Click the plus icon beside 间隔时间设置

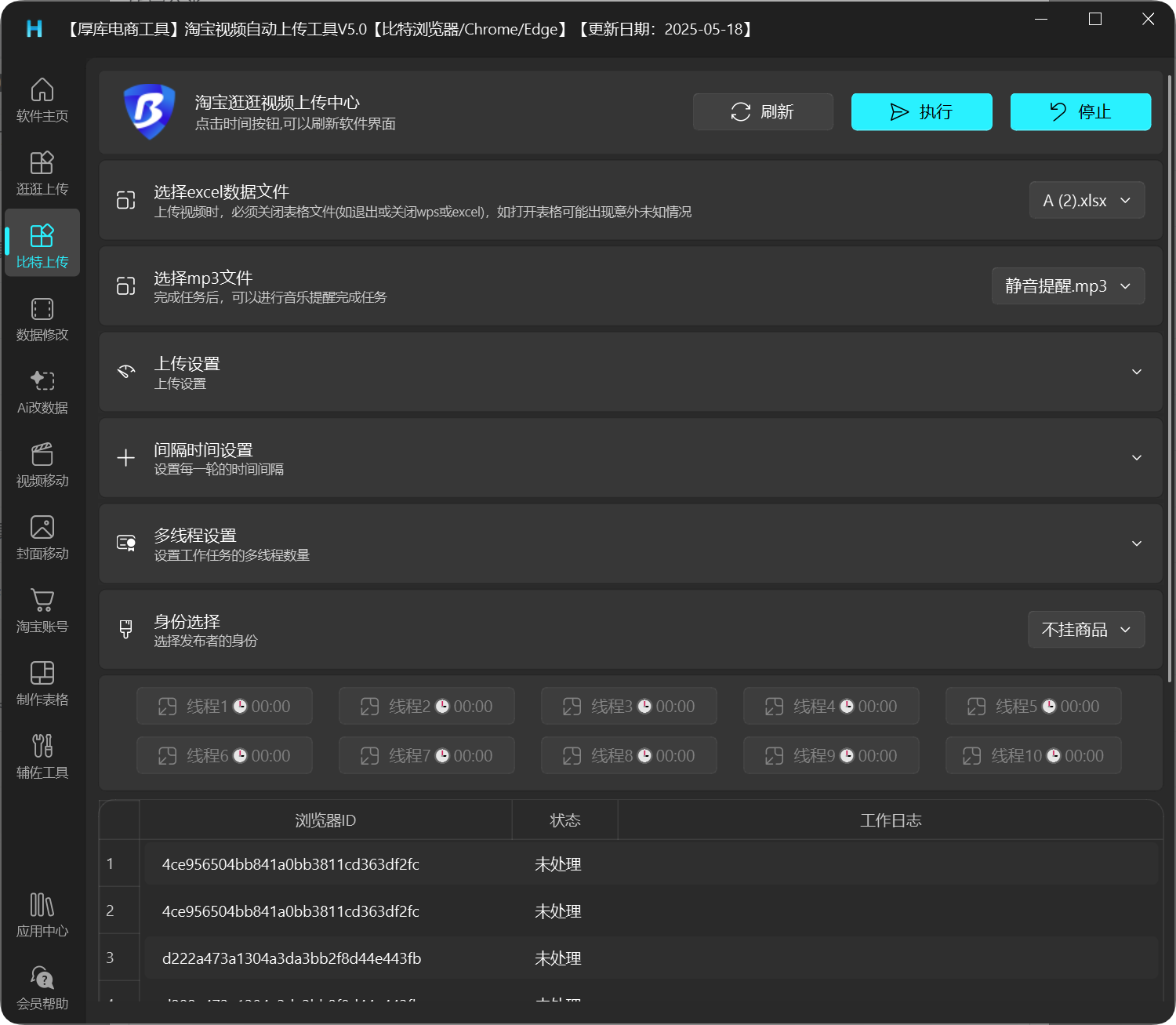[x=125, y=457]
